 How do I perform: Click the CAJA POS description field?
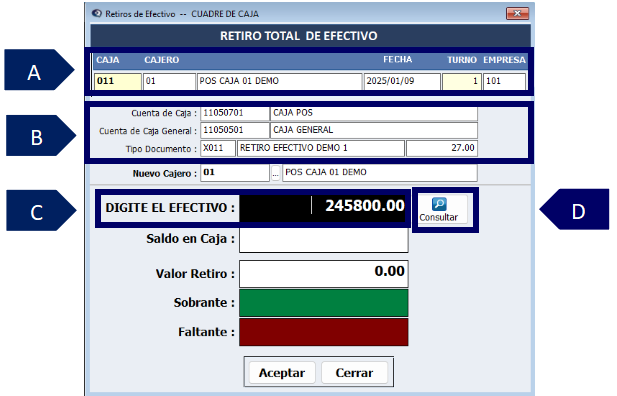374,113
